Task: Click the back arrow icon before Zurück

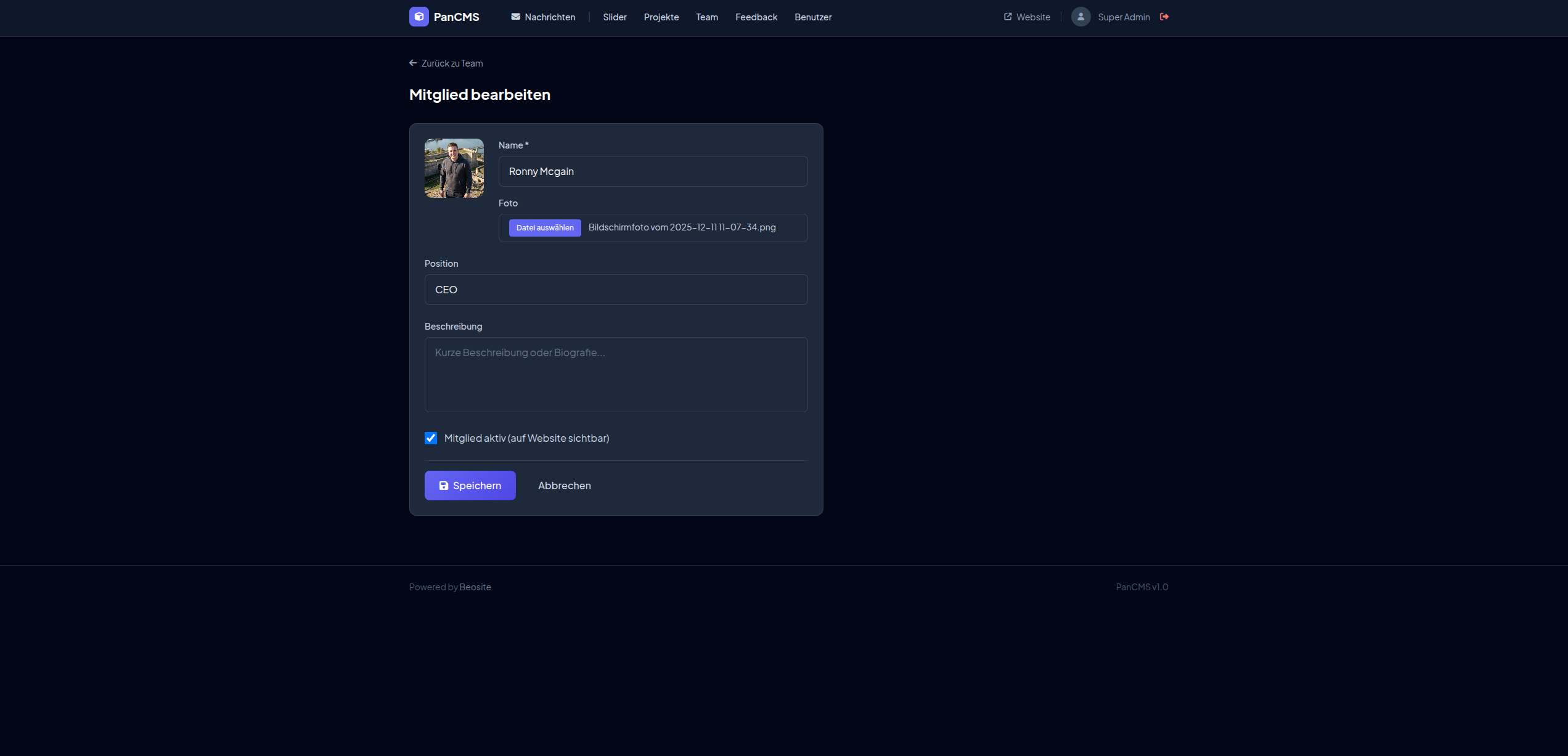Action: [413, 63]
